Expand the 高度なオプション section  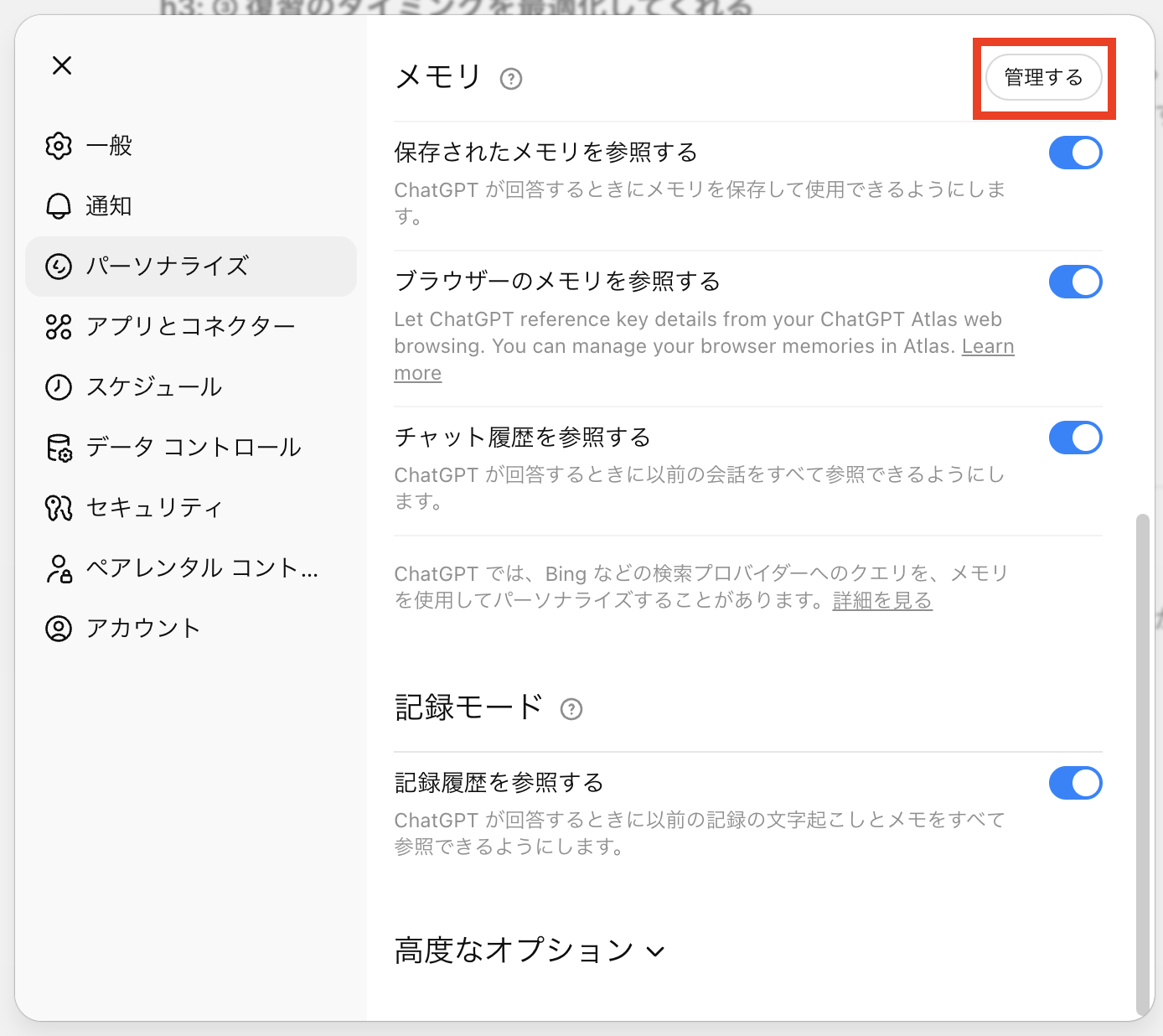(530, 951)
